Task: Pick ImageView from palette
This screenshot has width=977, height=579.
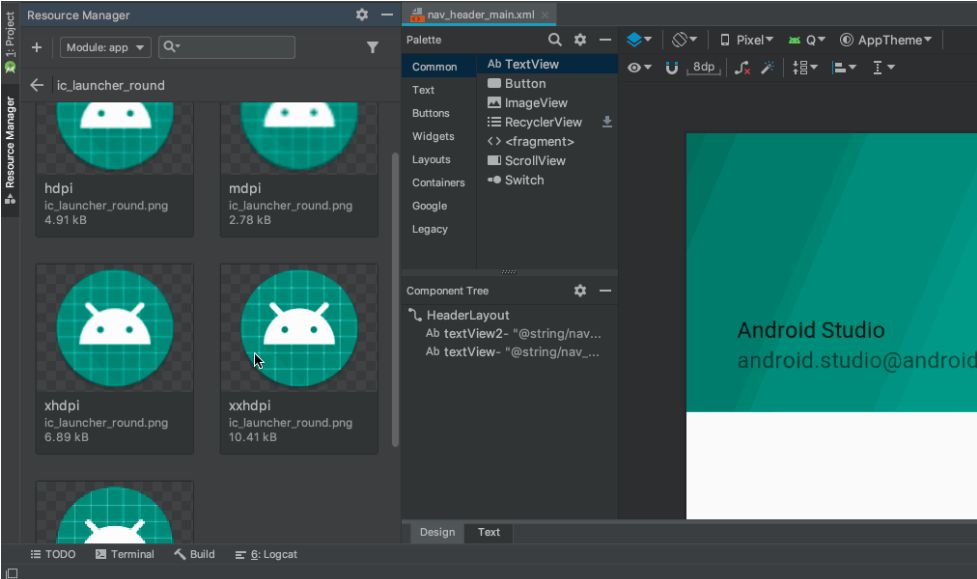Action: [x=547, y=103]
